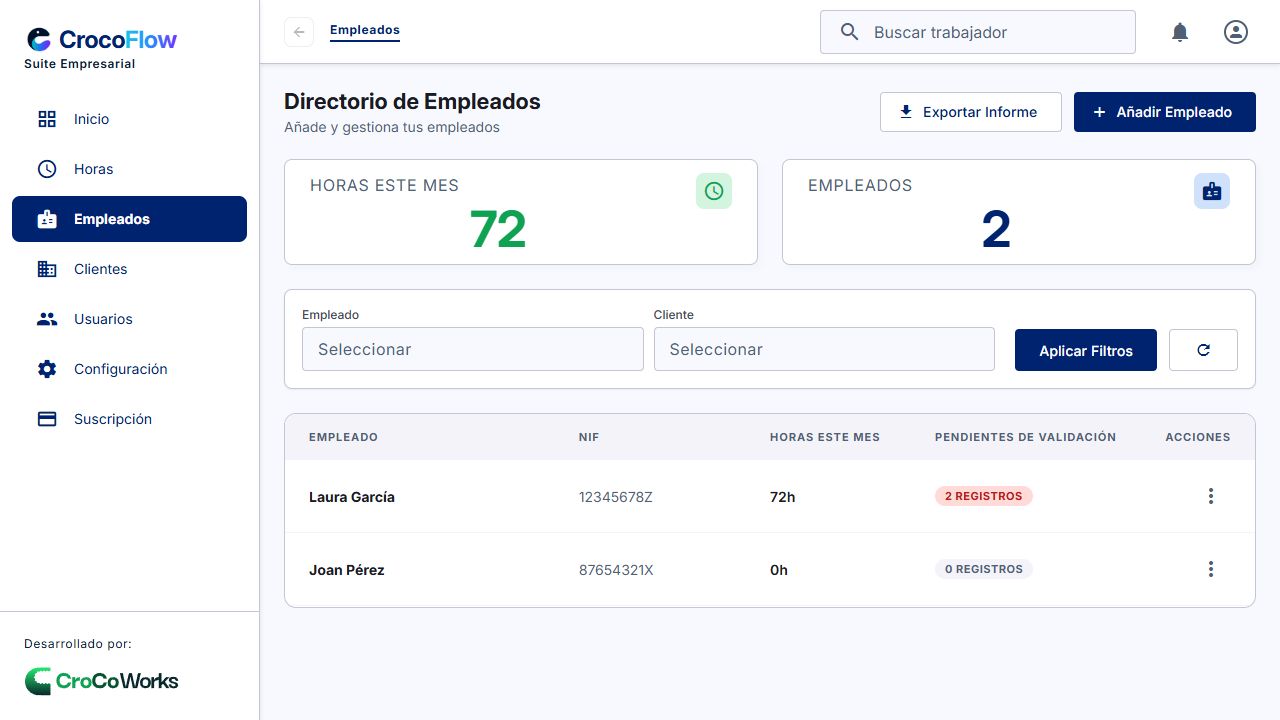This screenshot has width=1280, height=720.
Task: Reset filters with the refresh icon
Action: click(x=1203, y=350)
